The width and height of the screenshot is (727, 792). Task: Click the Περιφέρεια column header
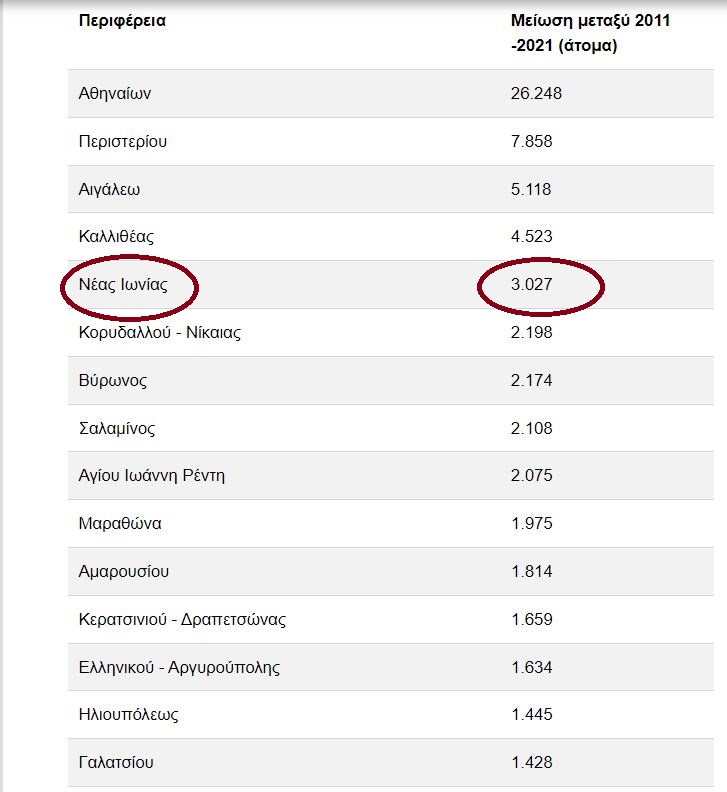(122, 21)
